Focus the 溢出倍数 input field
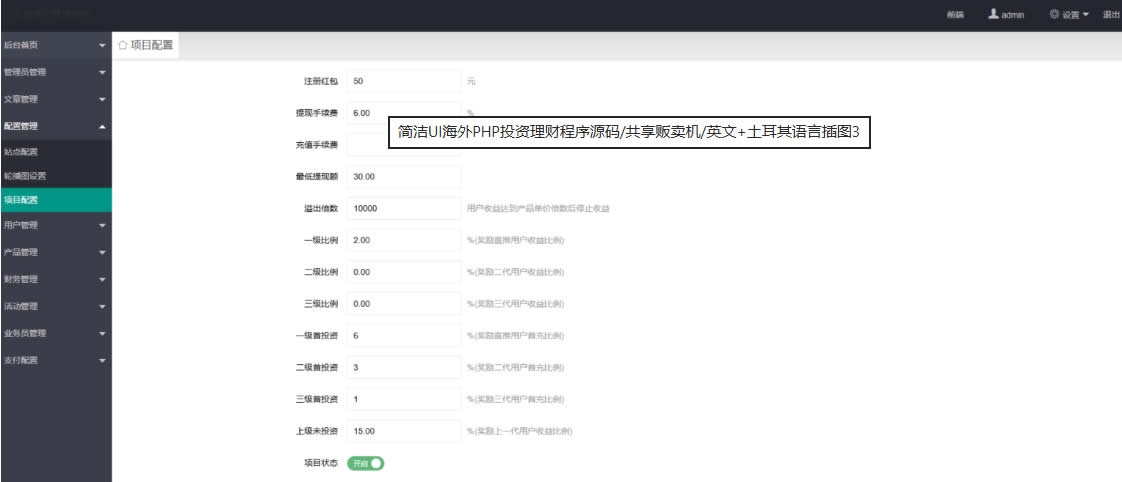The width and height of the screenshot is (1122, 482). 404,208
